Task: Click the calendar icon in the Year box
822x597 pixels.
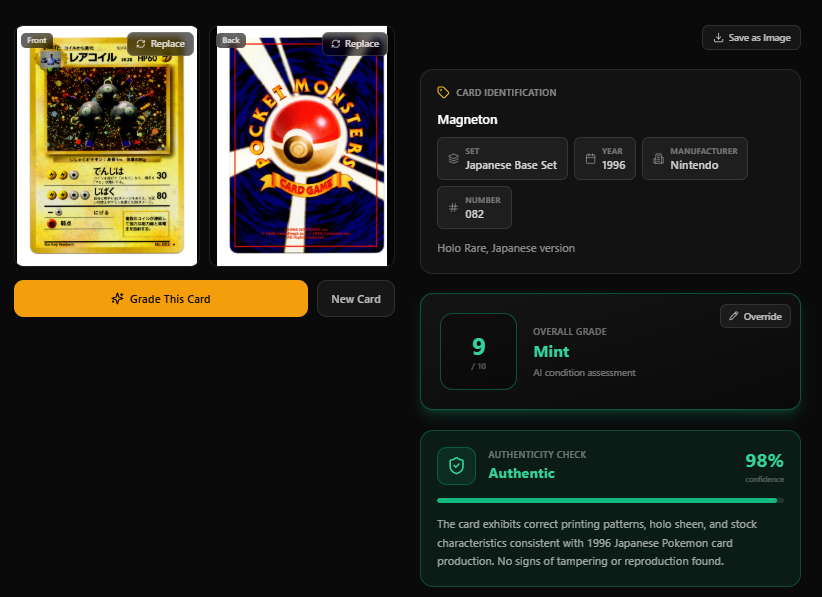Action: 590,159
